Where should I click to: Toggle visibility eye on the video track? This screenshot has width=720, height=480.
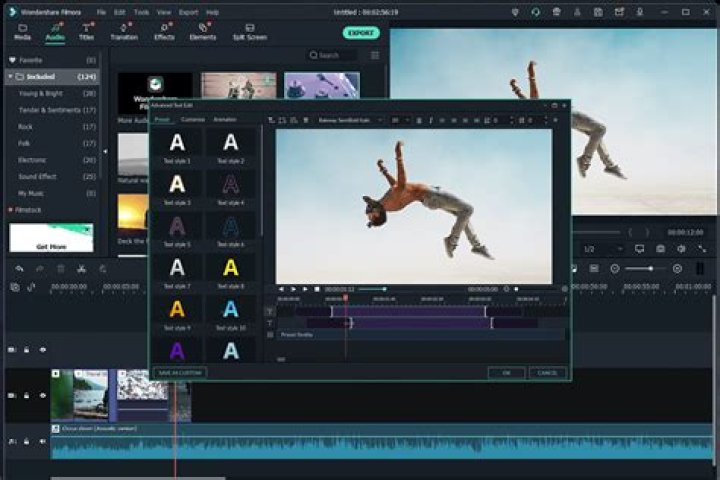43,395
